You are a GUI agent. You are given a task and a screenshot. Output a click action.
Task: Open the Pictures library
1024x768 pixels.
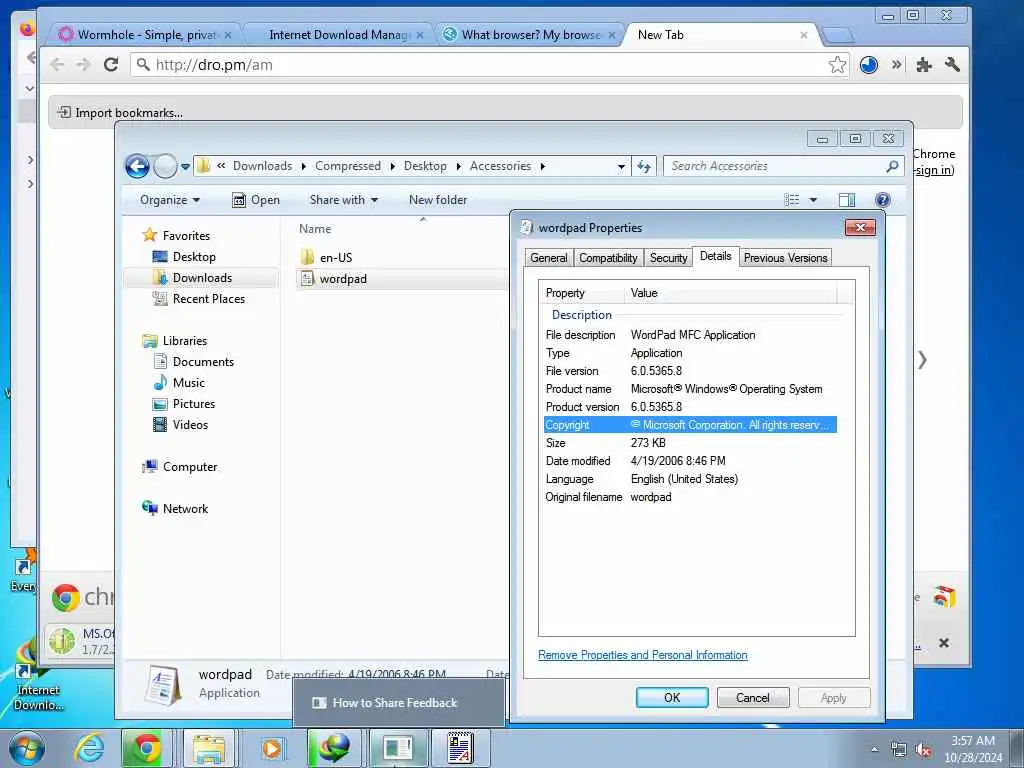point(193,403)
